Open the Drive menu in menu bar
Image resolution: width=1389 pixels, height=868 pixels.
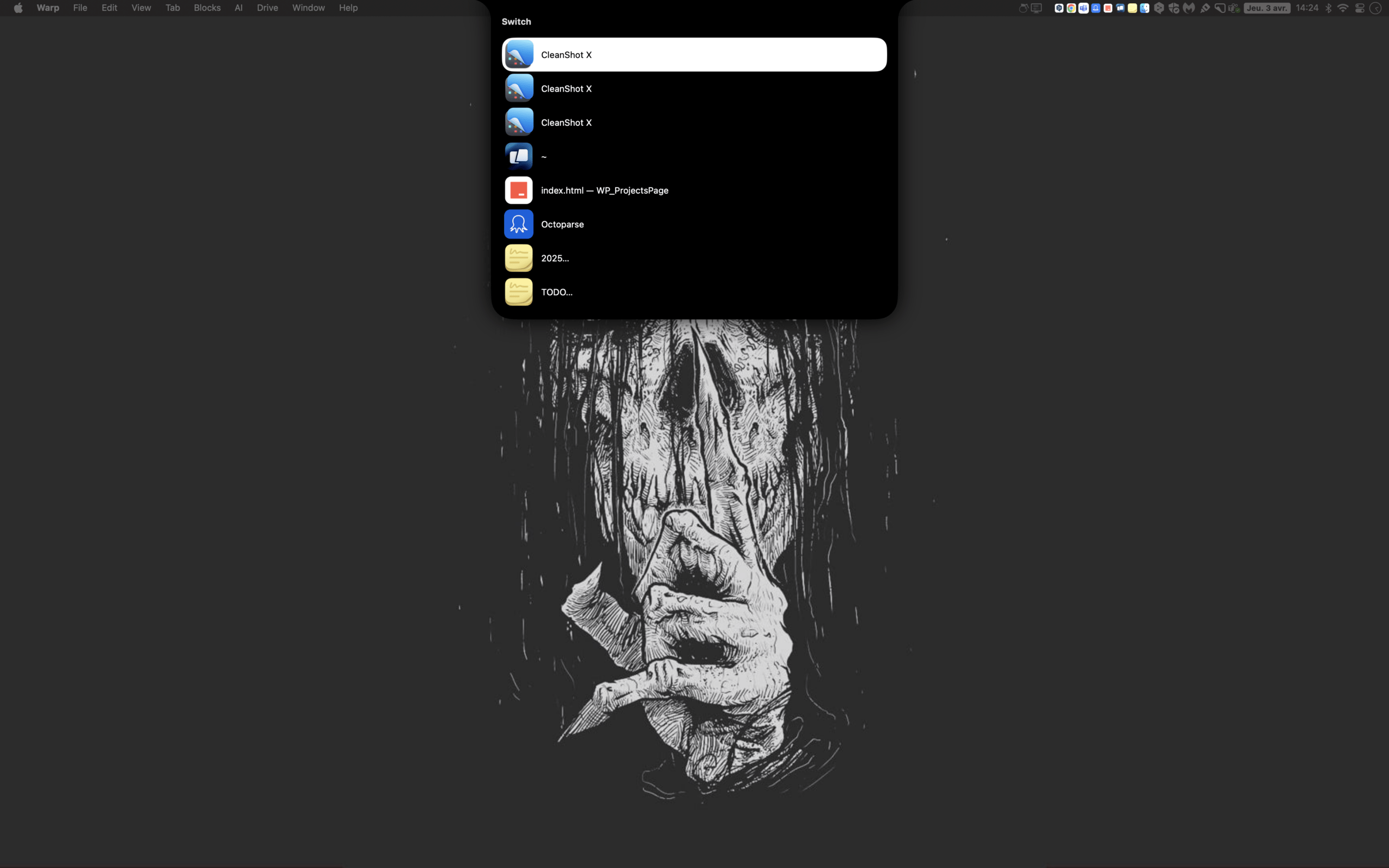[x=267, y=8]
